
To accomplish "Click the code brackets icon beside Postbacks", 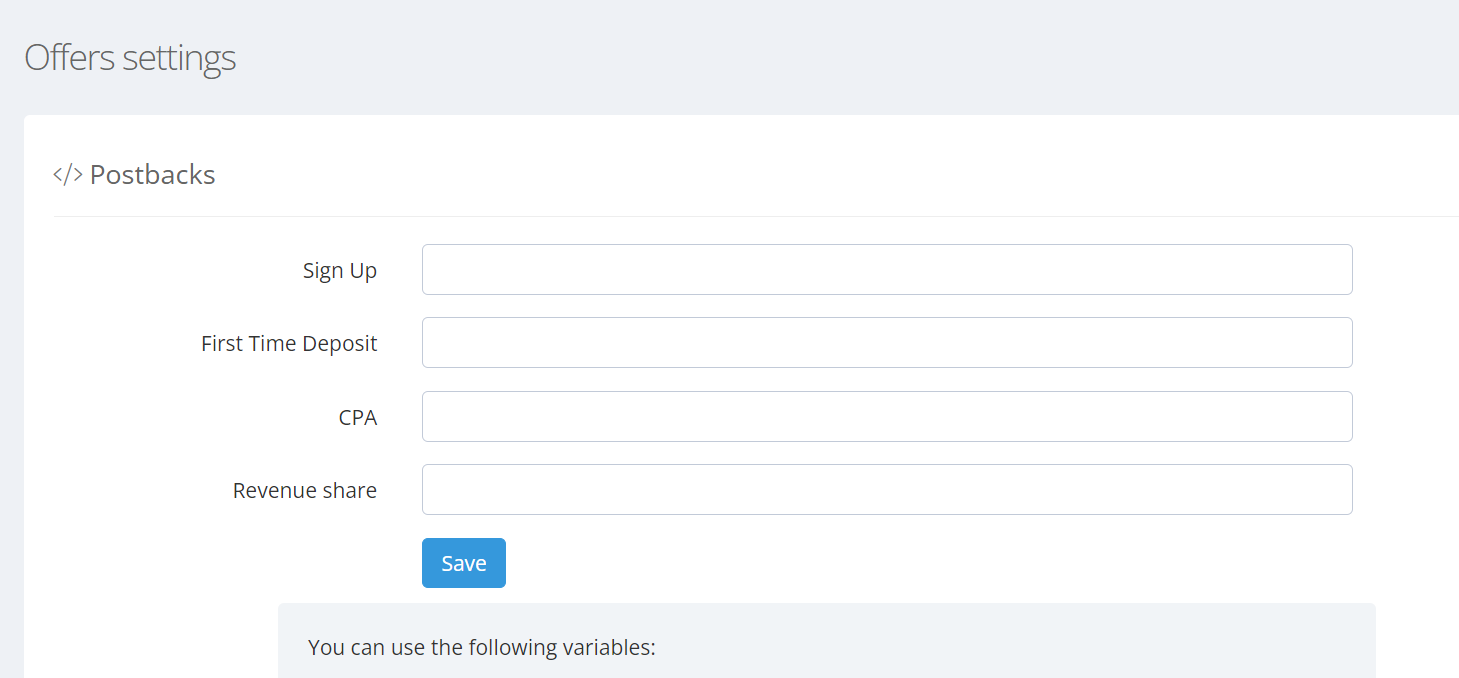I will click(x=67, y=175).
